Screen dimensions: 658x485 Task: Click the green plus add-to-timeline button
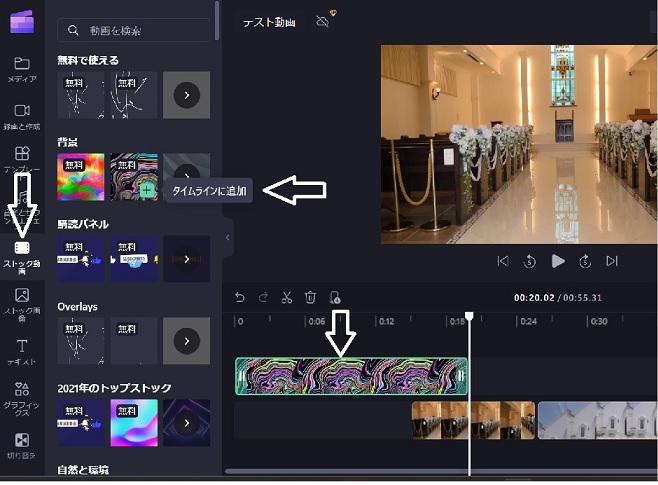click(146, 190)
